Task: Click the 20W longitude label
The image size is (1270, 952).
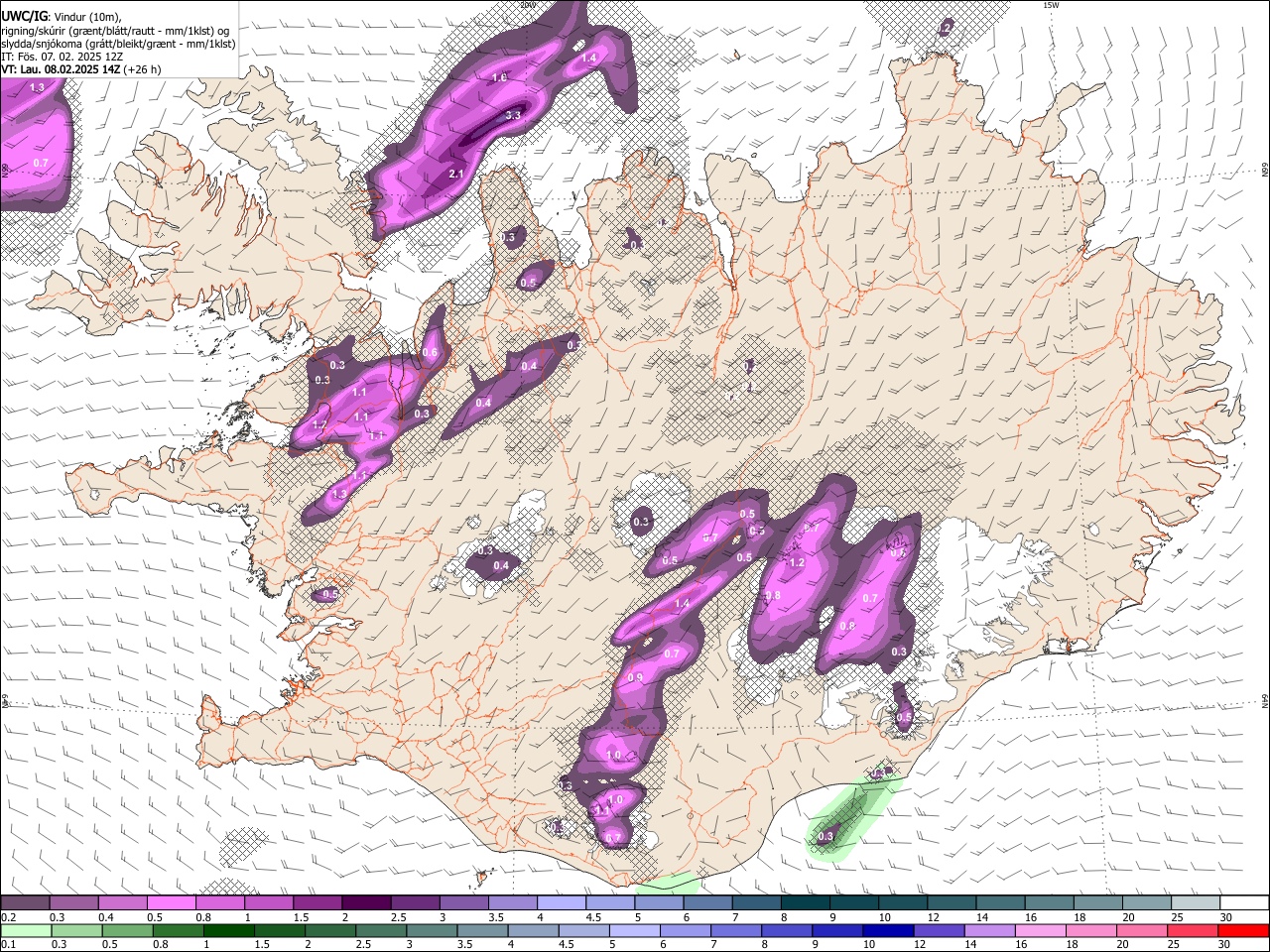Action: coord(527,5)
